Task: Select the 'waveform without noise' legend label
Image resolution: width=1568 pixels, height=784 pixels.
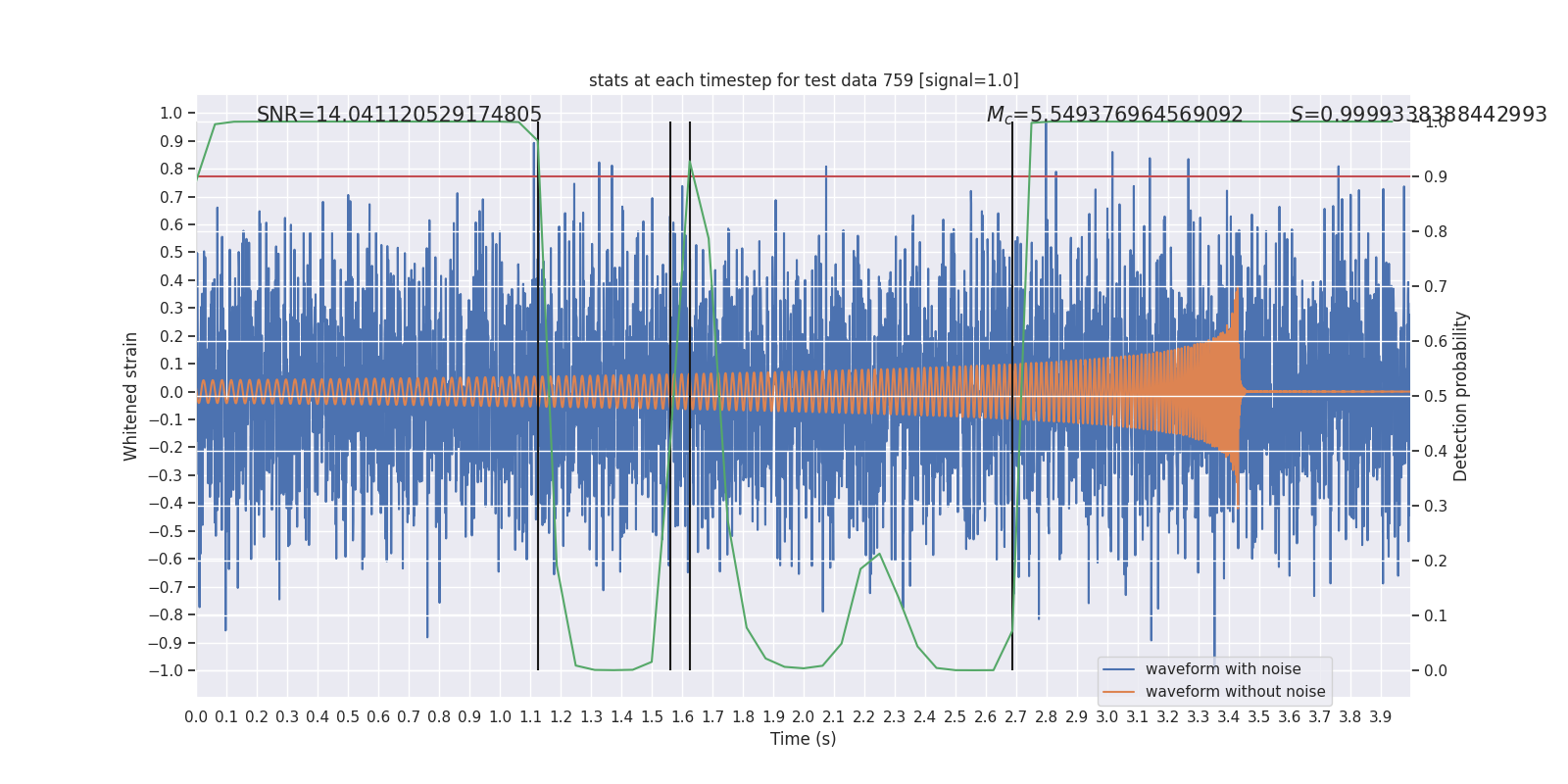Action: (1235, 692)
